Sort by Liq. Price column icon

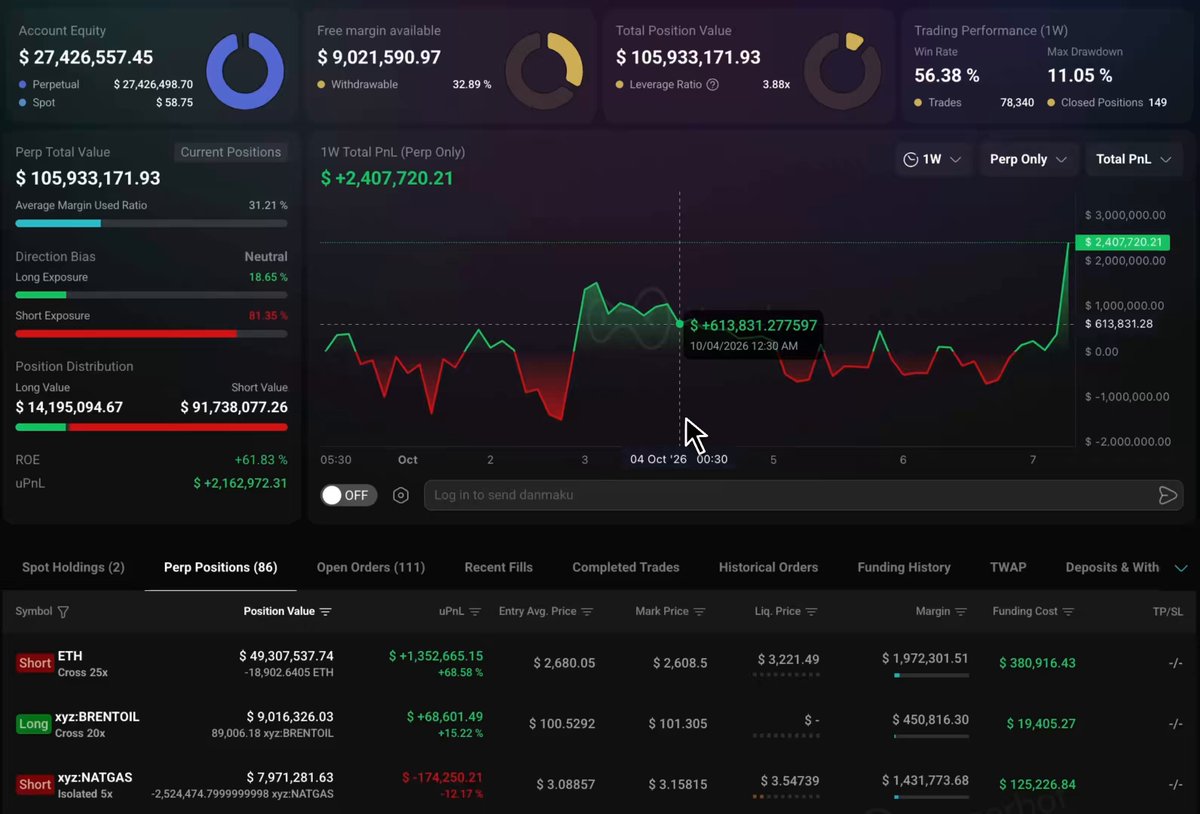[x=811, y=612]
